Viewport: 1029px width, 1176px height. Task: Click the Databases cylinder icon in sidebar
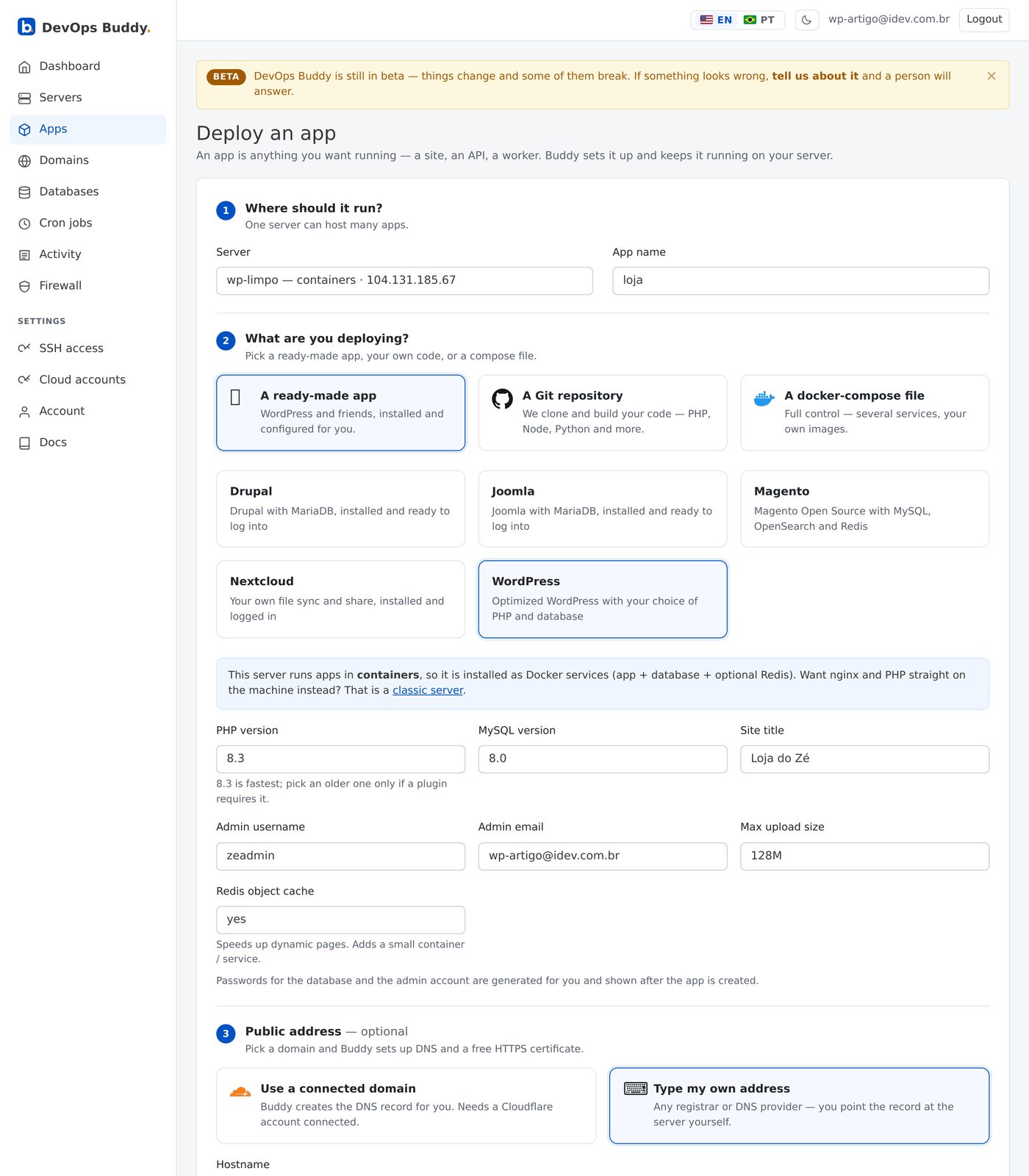[x=24, y=192]
